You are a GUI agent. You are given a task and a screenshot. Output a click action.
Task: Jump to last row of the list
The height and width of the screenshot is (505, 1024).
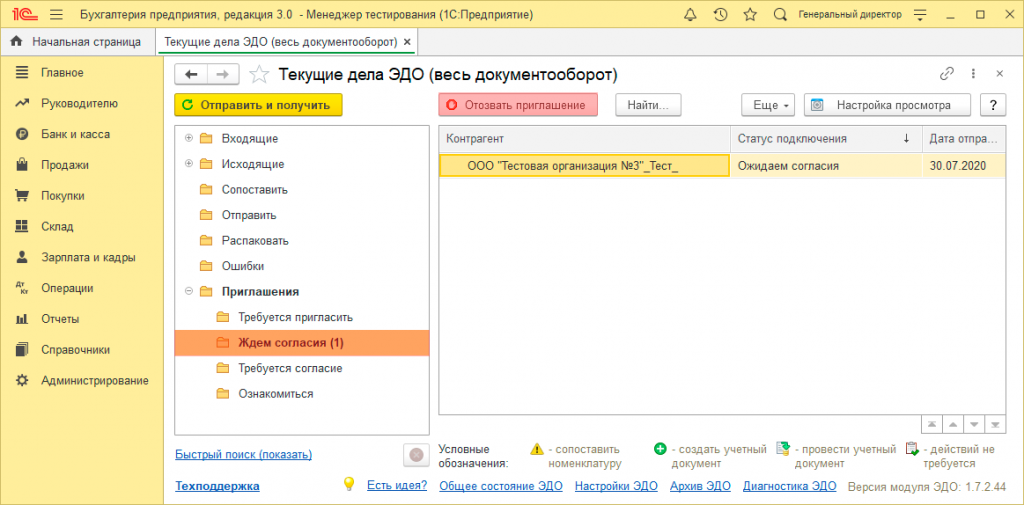click(995, 424)
